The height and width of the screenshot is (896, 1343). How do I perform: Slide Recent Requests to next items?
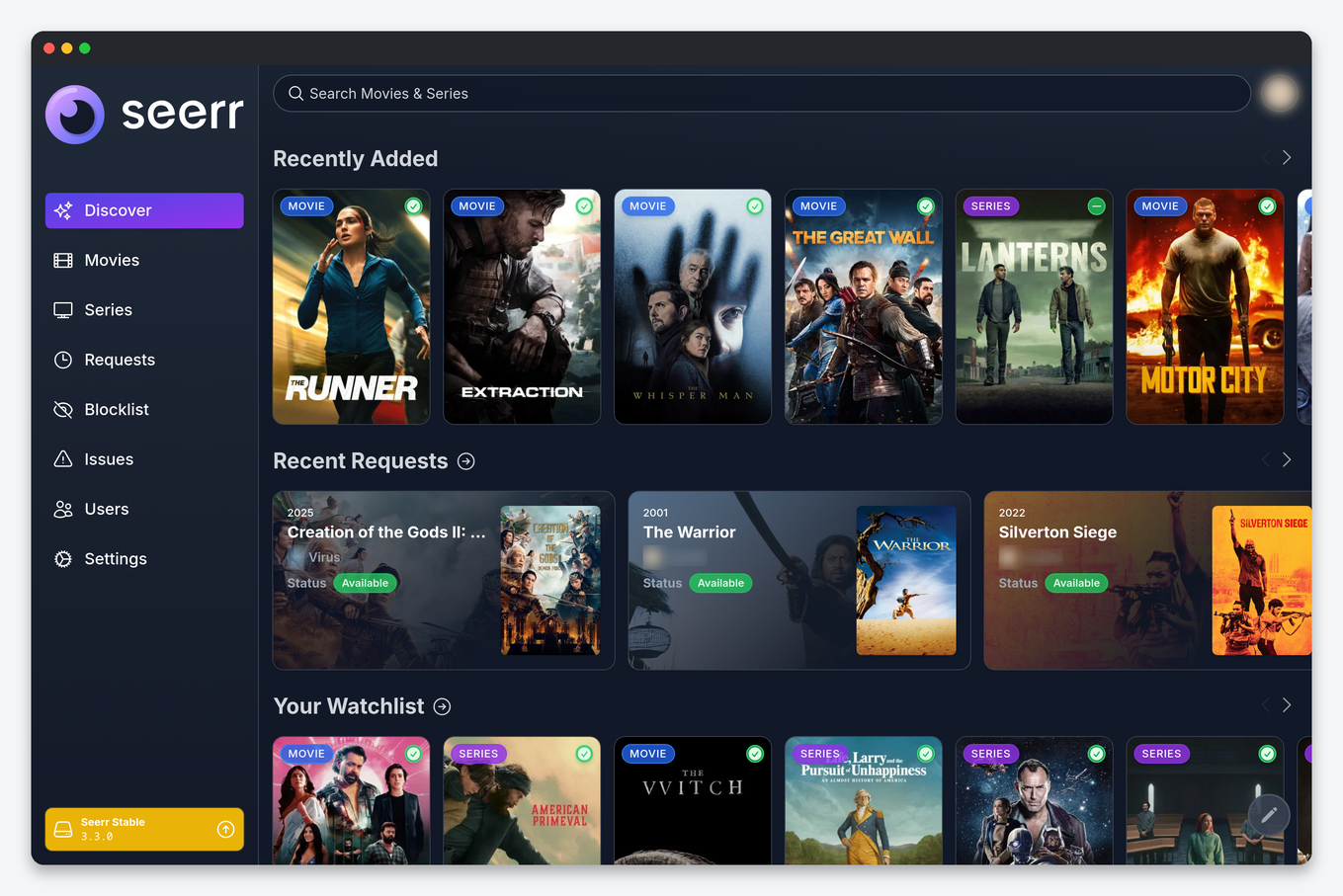(1287, 460)
